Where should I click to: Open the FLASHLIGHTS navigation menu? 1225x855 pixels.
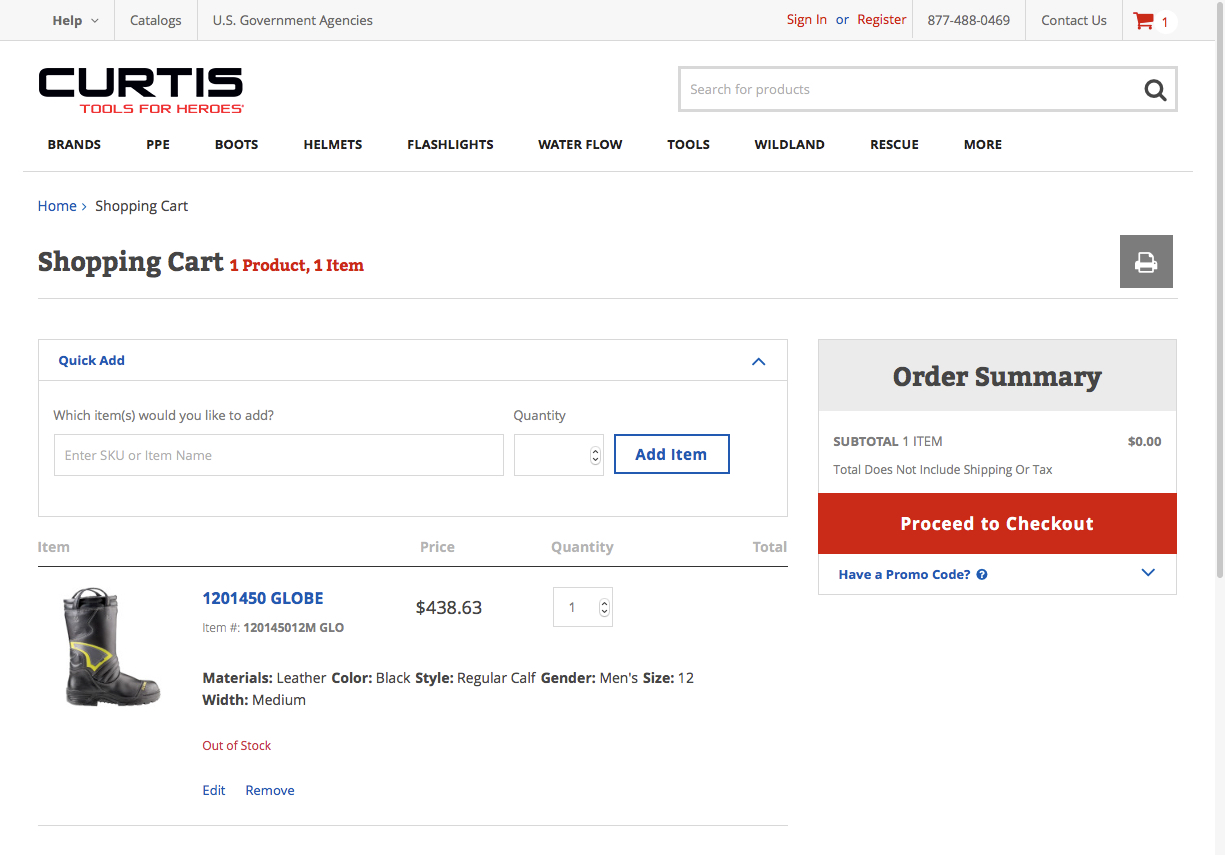tap(450, 144)
